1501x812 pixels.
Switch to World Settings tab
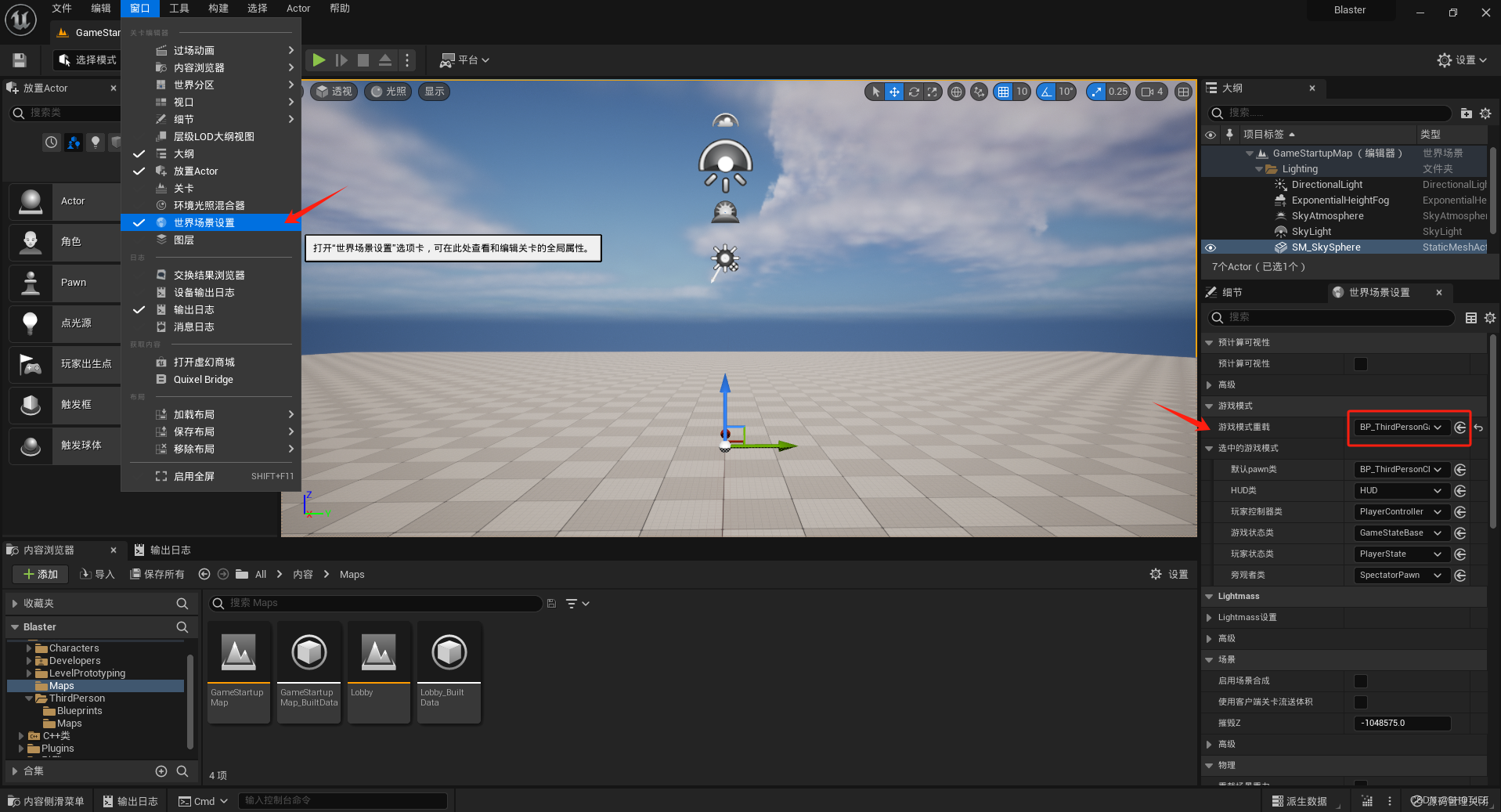click(1379, 292)
